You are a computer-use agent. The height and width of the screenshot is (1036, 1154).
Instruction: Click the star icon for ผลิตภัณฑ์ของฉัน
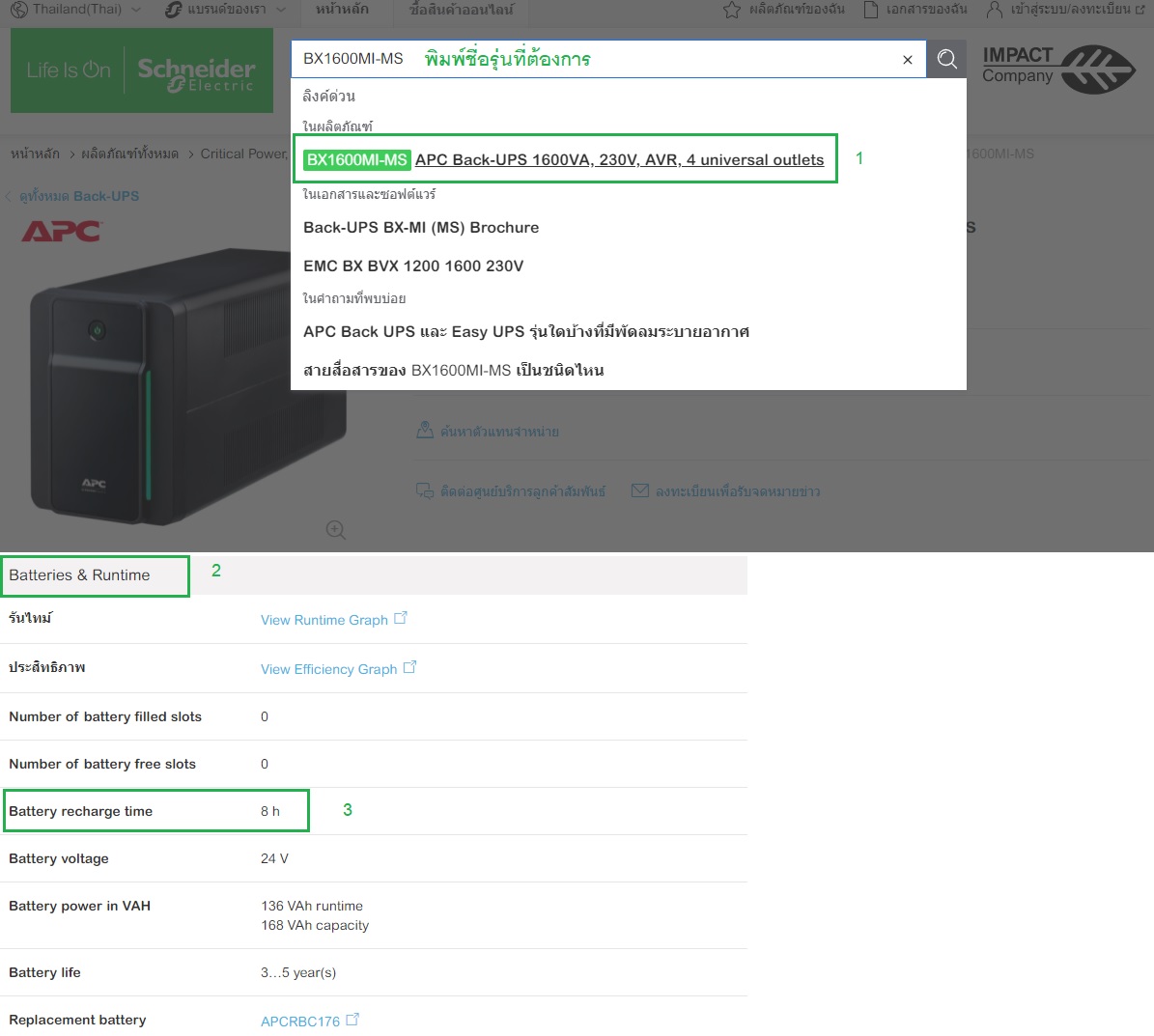[732, 10]
